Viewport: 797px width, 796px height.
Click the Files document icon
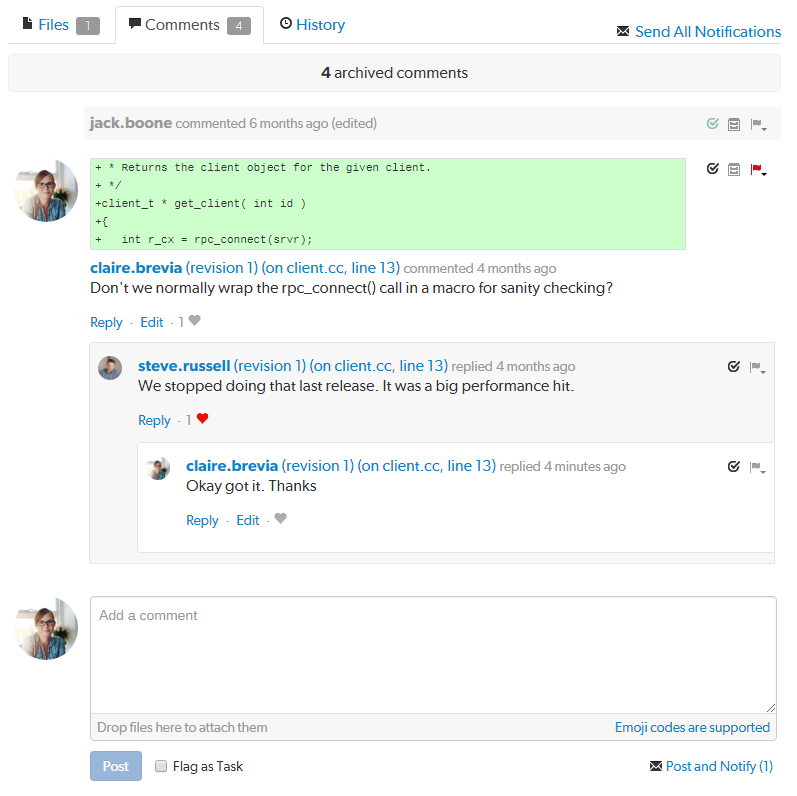tap(28, 23)
